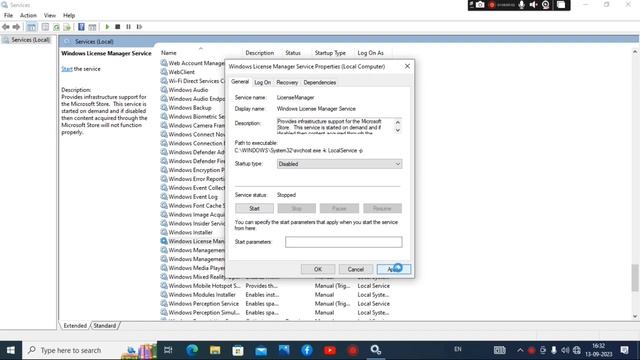Click Cancel in the Properties dialog

[x=356, y=269]
